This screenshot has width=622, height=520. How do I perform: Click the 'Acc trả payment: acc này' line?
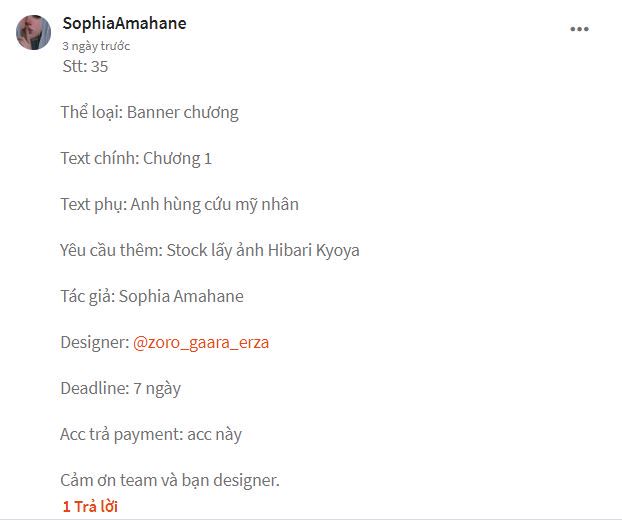tap(151, 434)
